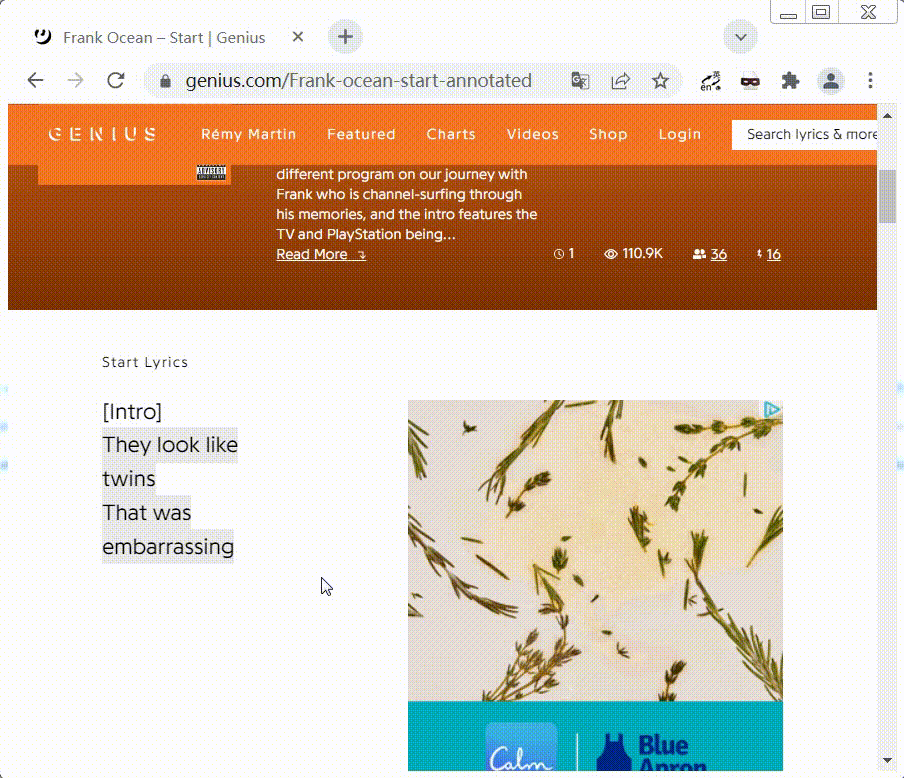
Task: Expand the tab search chevron
Action: pyautogui.click(x=741, y=37)
